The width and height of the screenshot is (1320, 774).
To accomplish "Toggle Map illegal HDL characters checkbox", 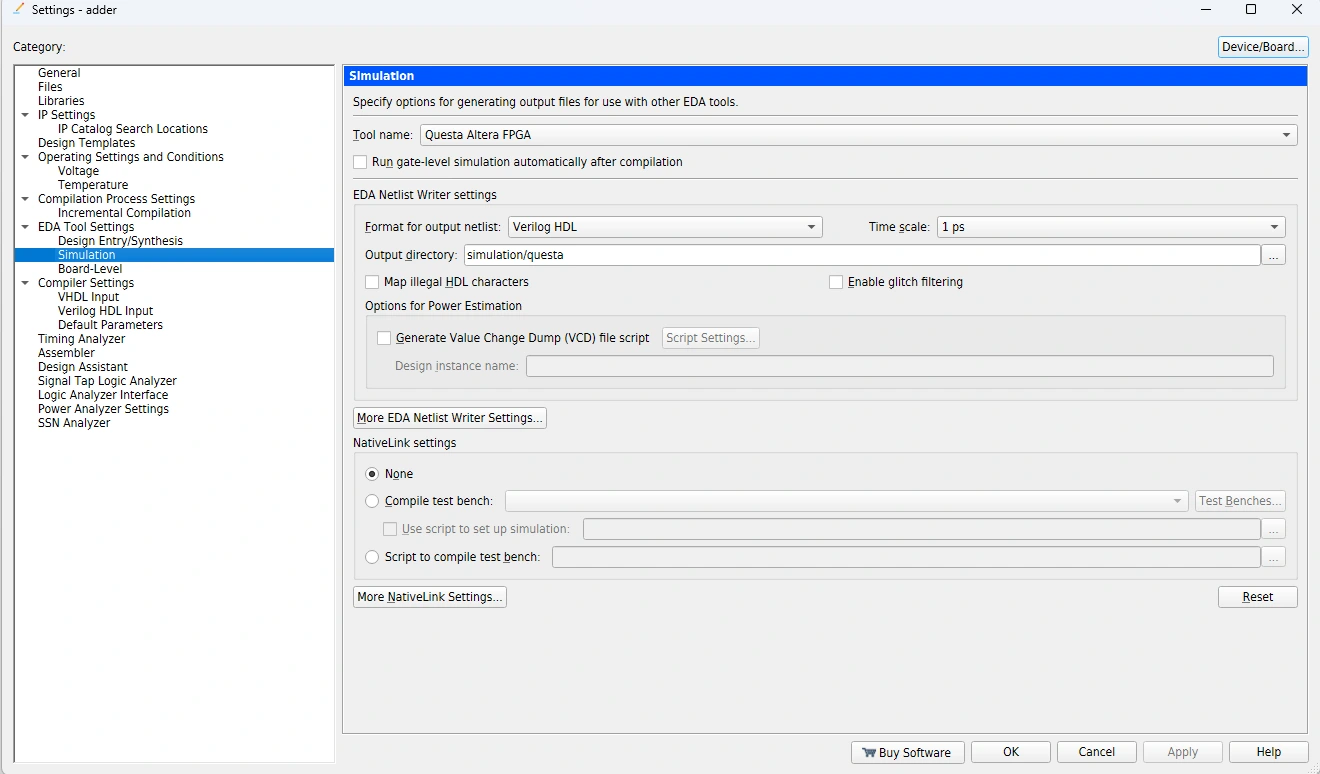I will [x=373, y=282].
